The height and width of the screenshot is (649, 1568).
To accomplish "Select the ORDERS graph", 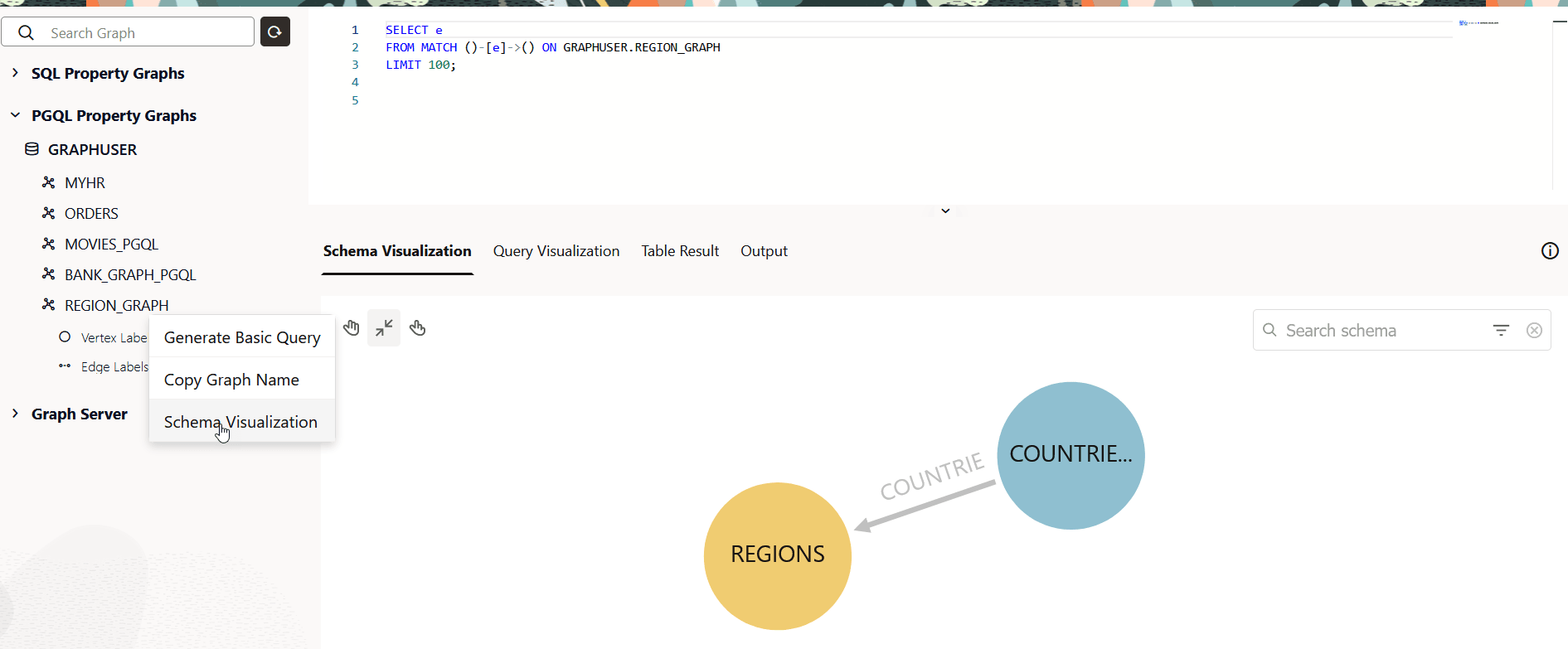I will tap(91, 213).
